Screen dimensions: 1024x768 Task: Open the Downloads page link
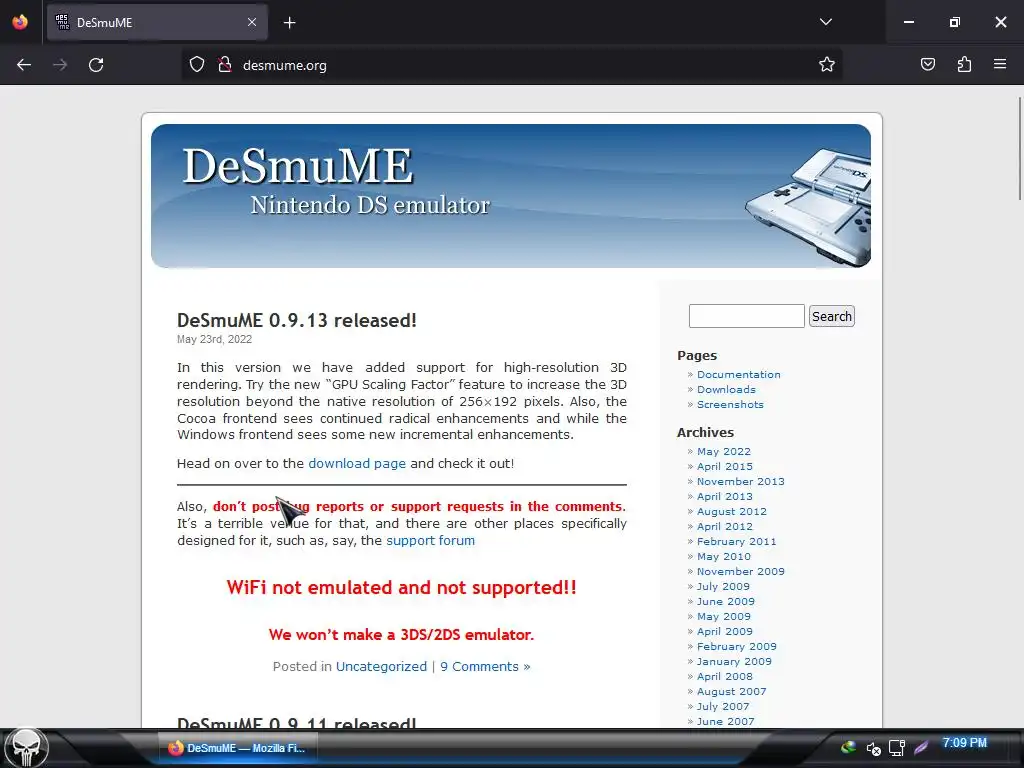pos(726,389)
